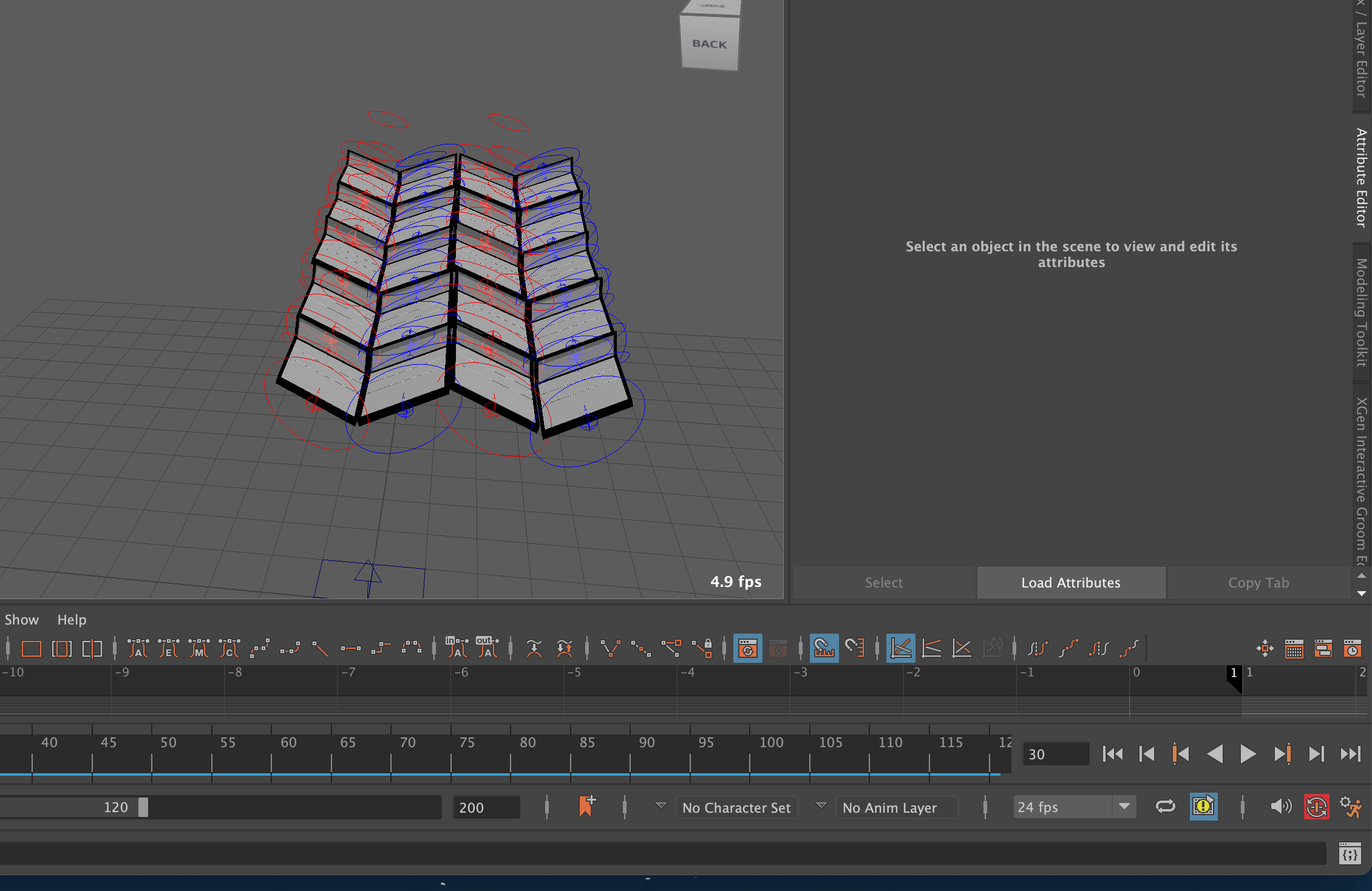Screen dimensions: 1372x891
Task: Switch to the Modeling Toolkit tab
Action: click(1362, 313)
